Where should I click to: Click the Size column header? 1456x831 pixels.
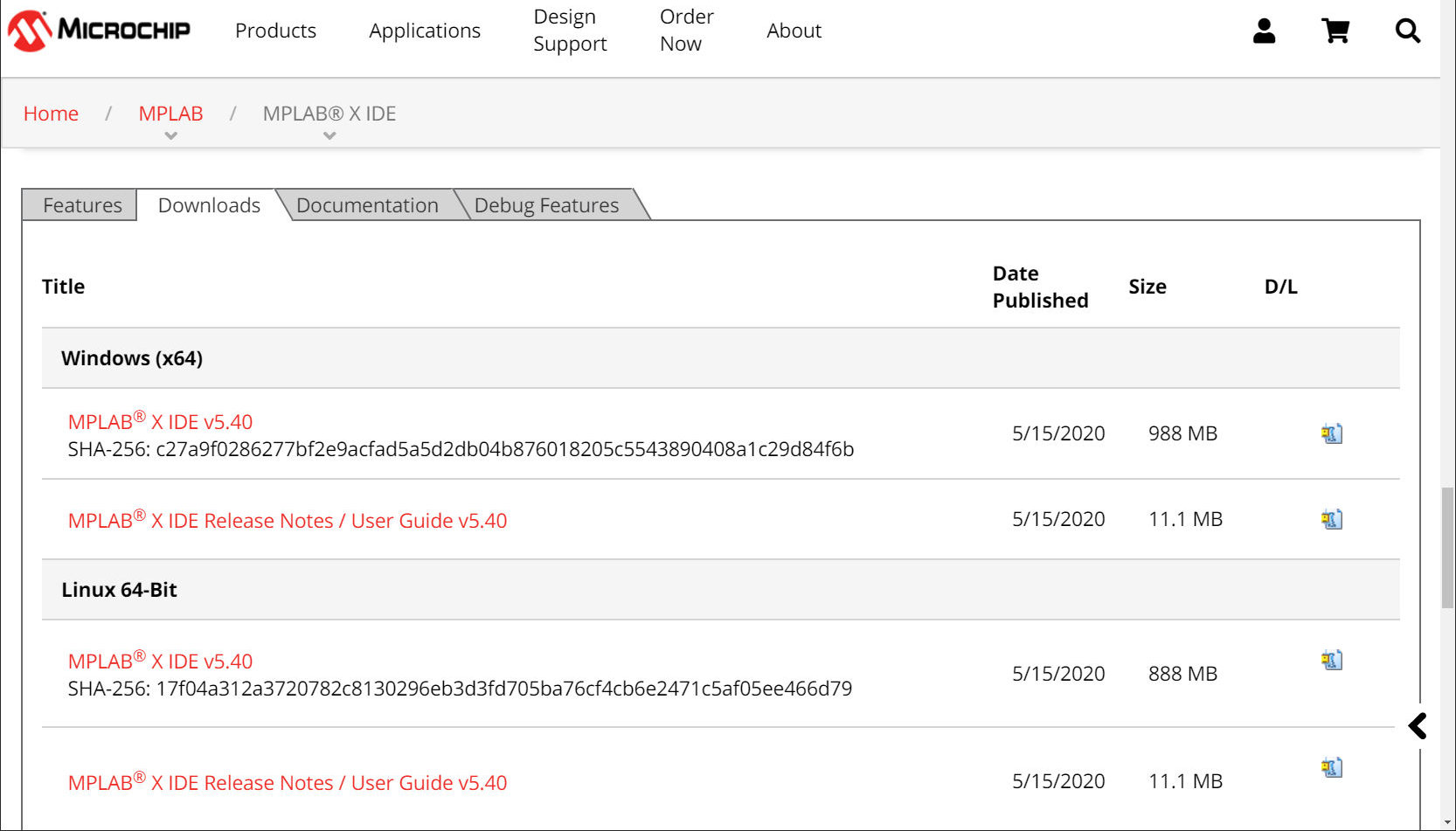pos(1147,287)
